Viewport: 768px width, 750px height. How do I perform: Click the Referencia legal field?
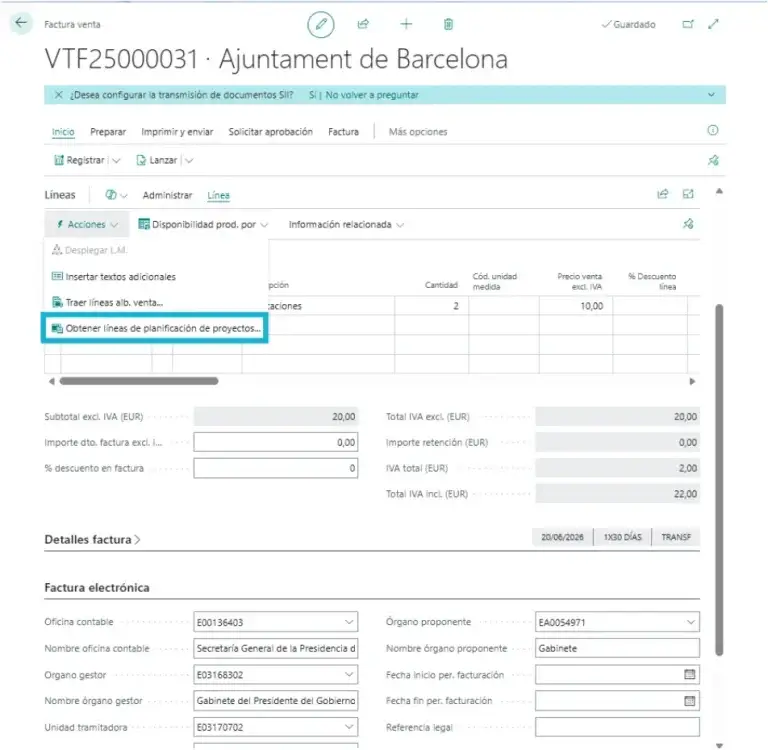tap(617, 727)
